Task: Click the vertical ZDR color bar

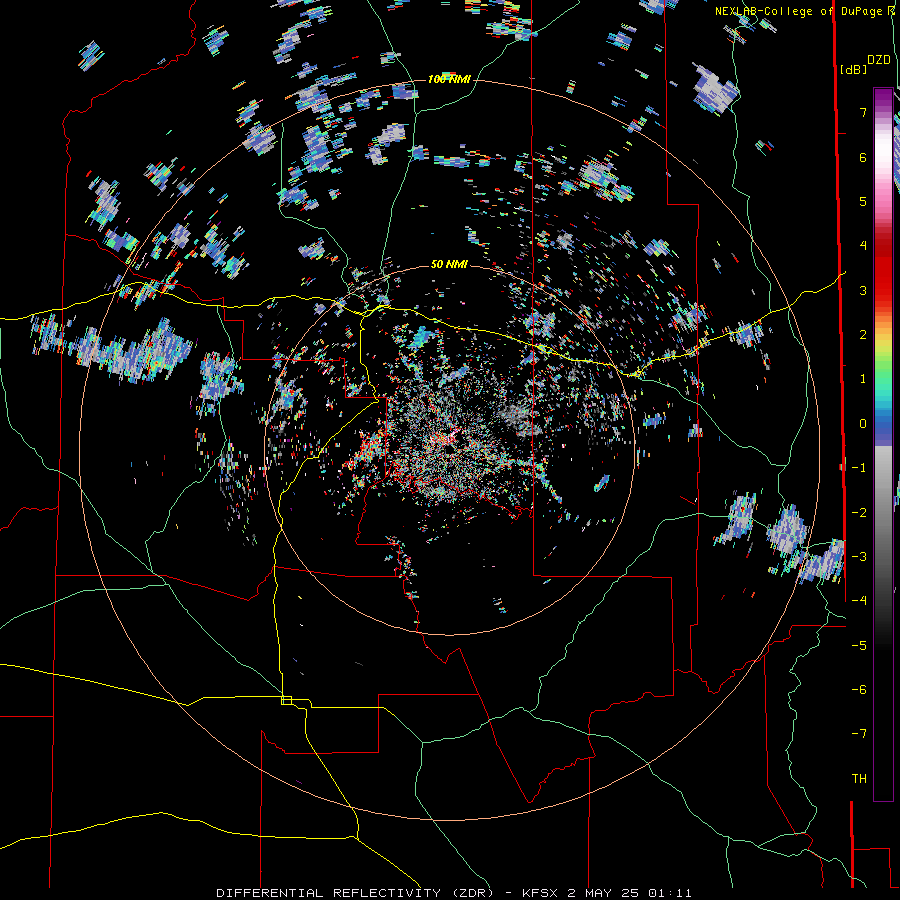Action: (x=883, y=444)
